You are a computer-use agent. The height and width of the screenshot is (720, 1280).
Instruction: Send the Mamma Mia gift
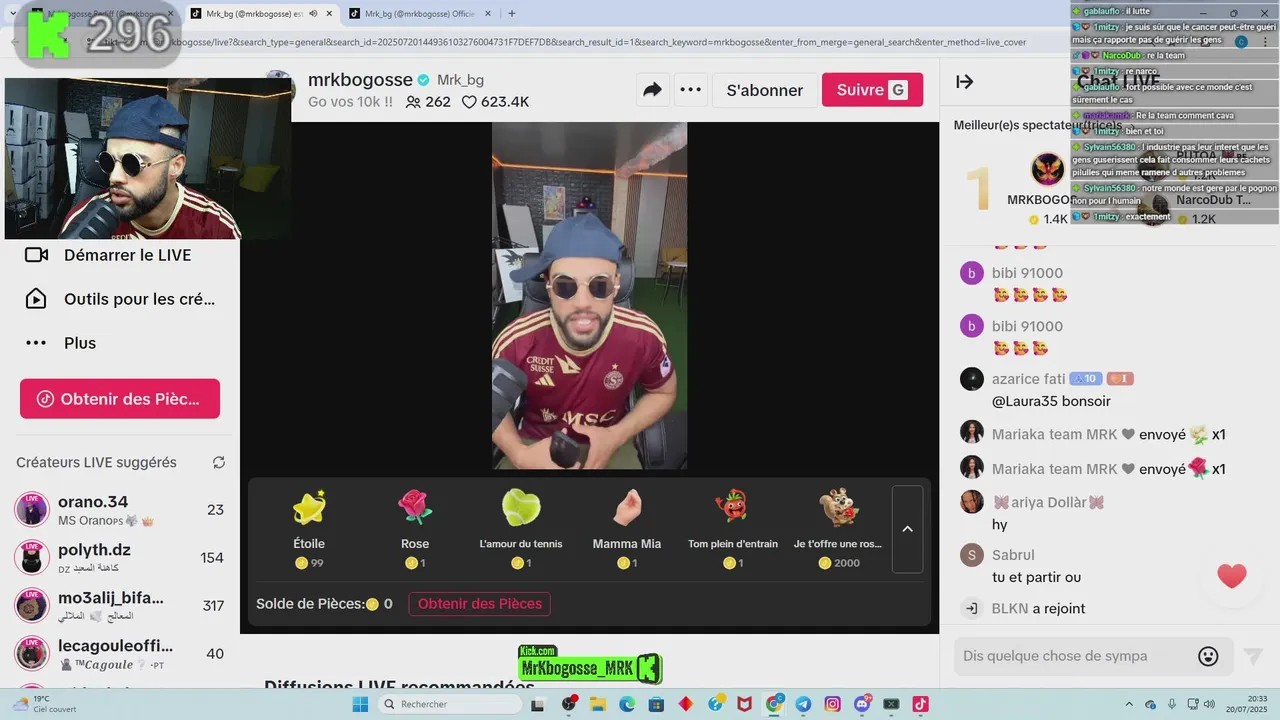click(x=627, y=530)
